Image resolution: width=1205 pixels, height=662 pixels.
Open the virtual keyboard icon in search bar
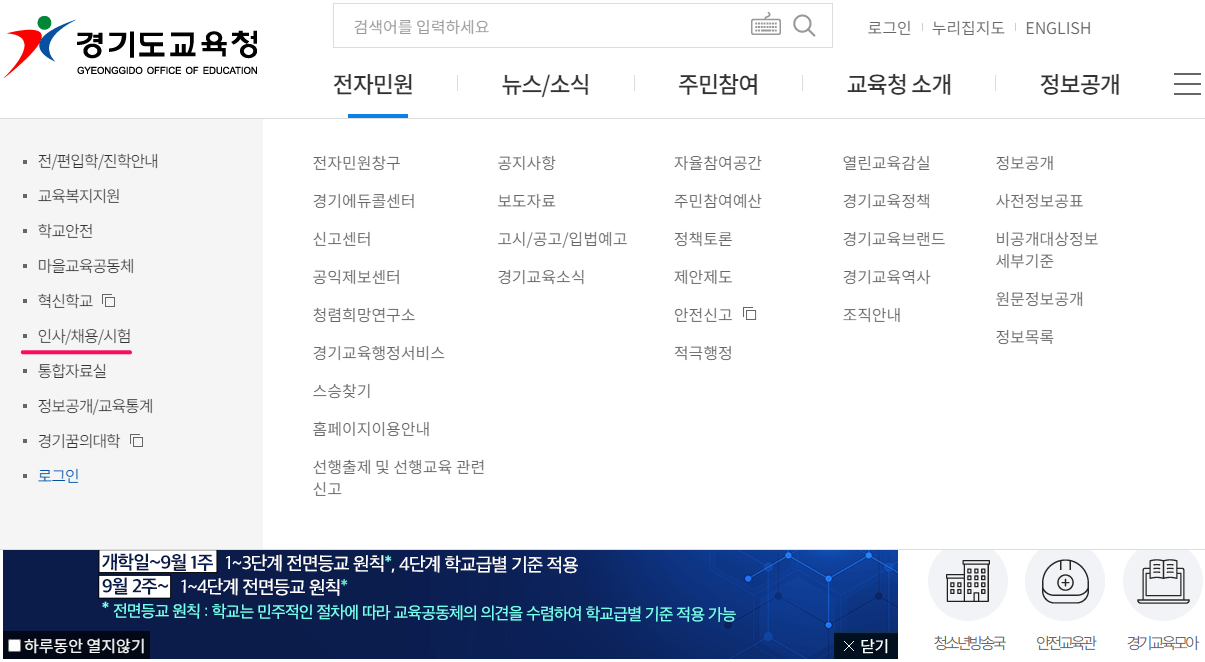766,27
